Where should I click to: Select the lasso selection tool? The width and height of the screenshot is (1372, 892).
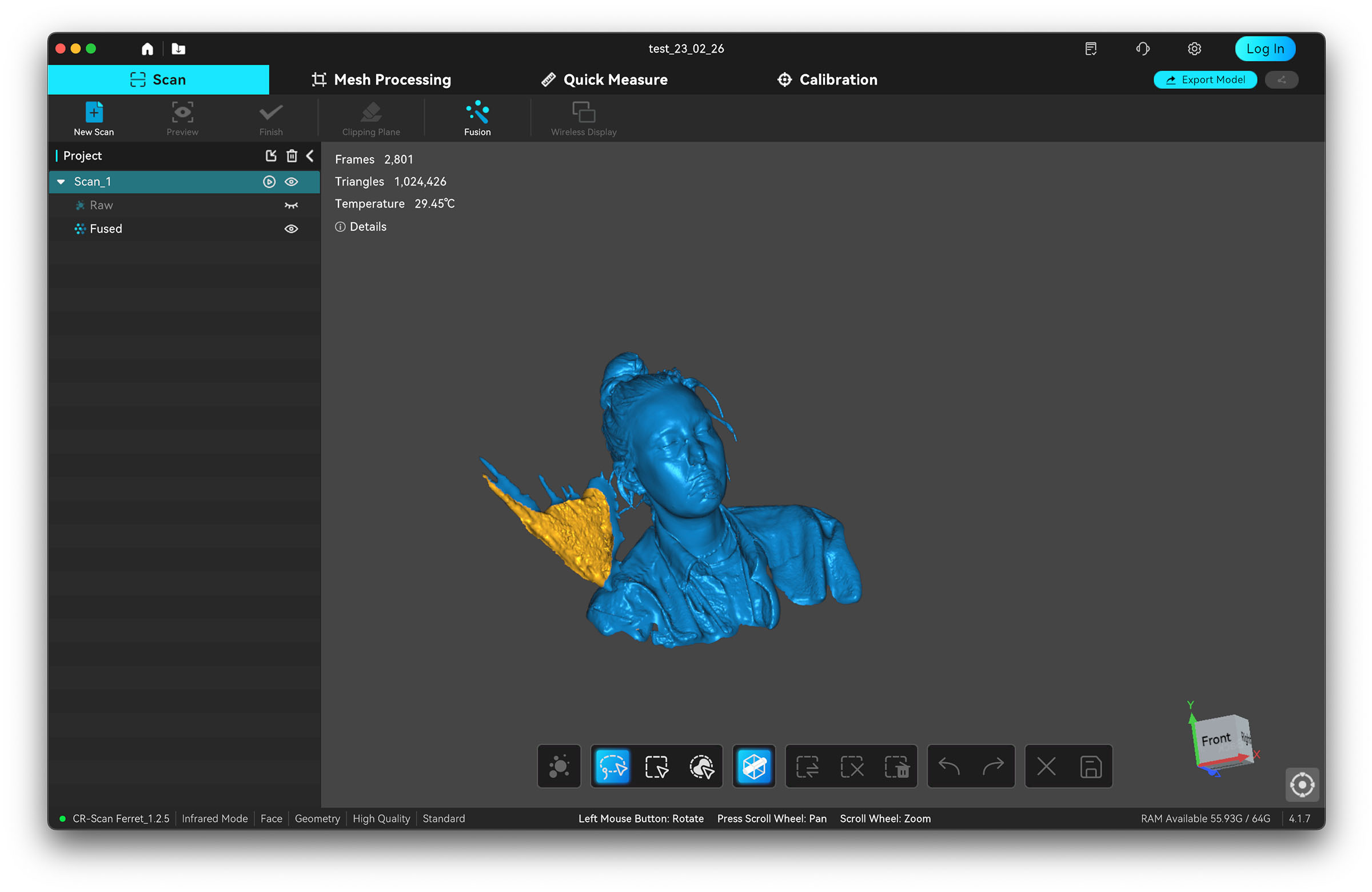pos(612,766)
